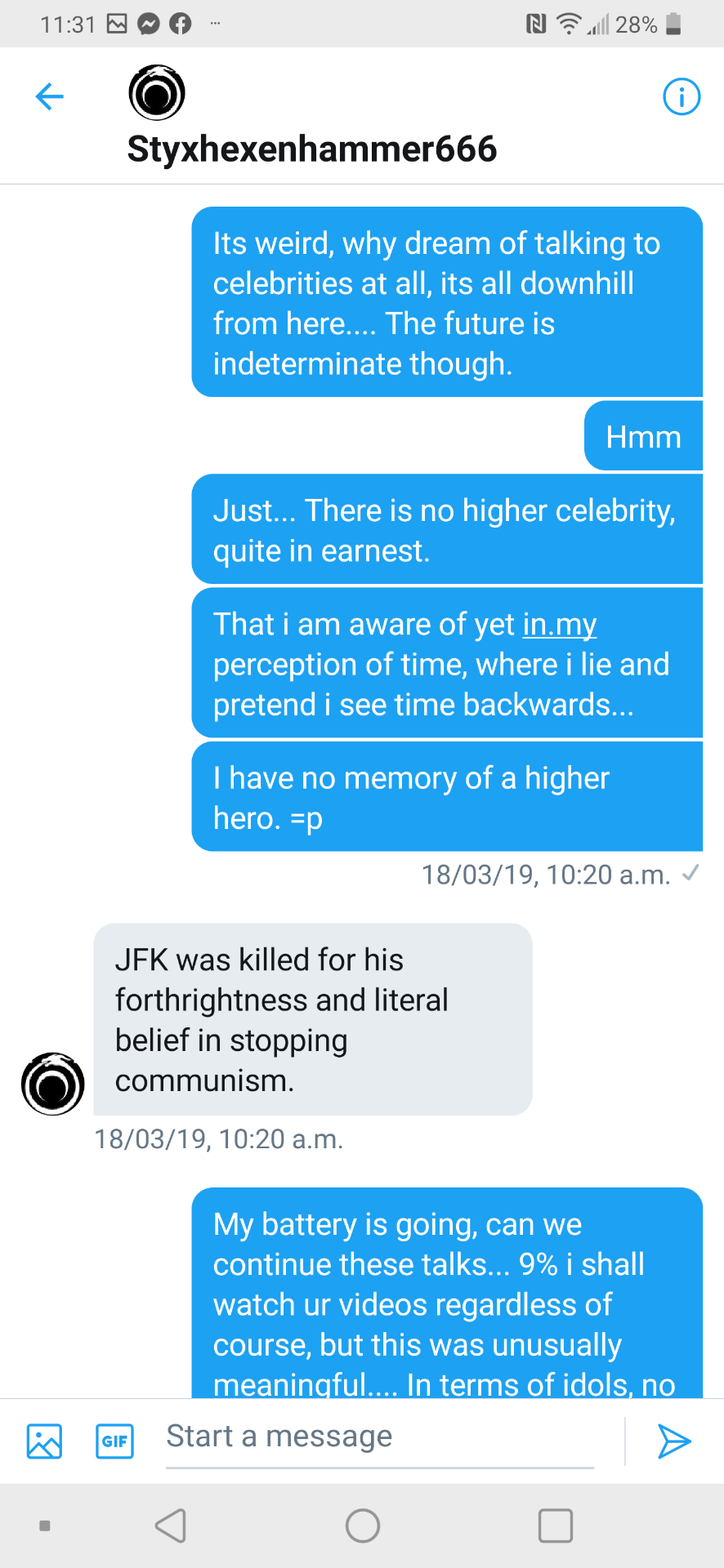Tap the Facebook notification status icon
Screen dimensions: 724x1568
coord(181,24)
